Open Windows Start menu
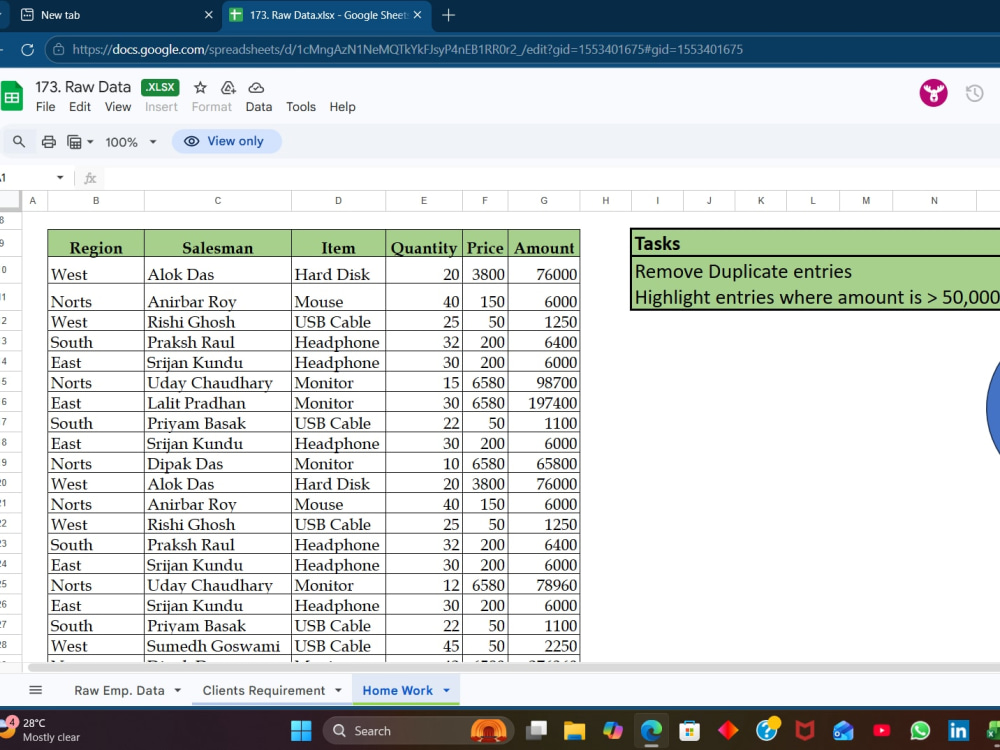 301,731
